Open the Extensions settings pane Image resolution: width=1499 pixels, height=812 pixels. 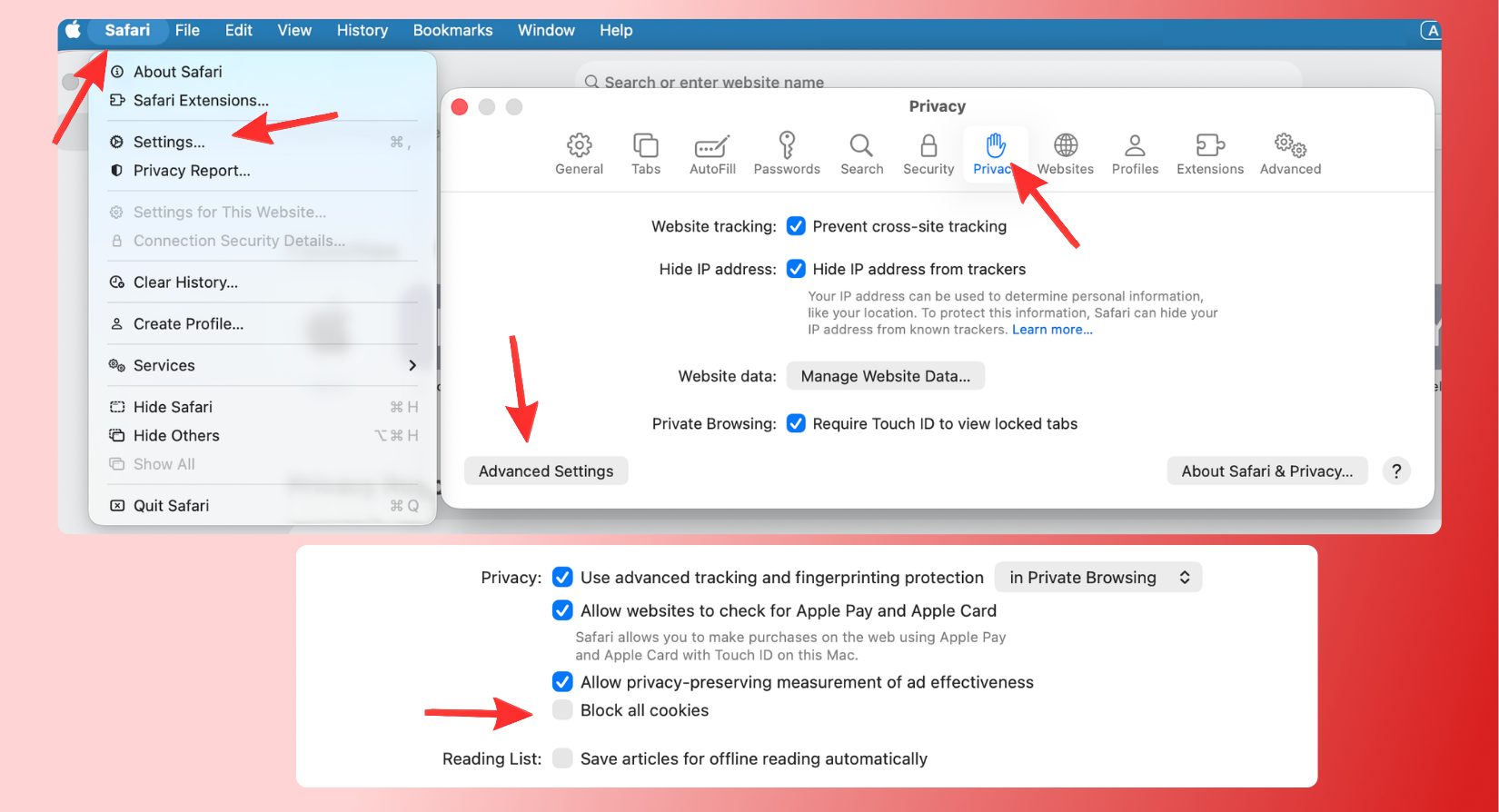(x=1210, y=153)
